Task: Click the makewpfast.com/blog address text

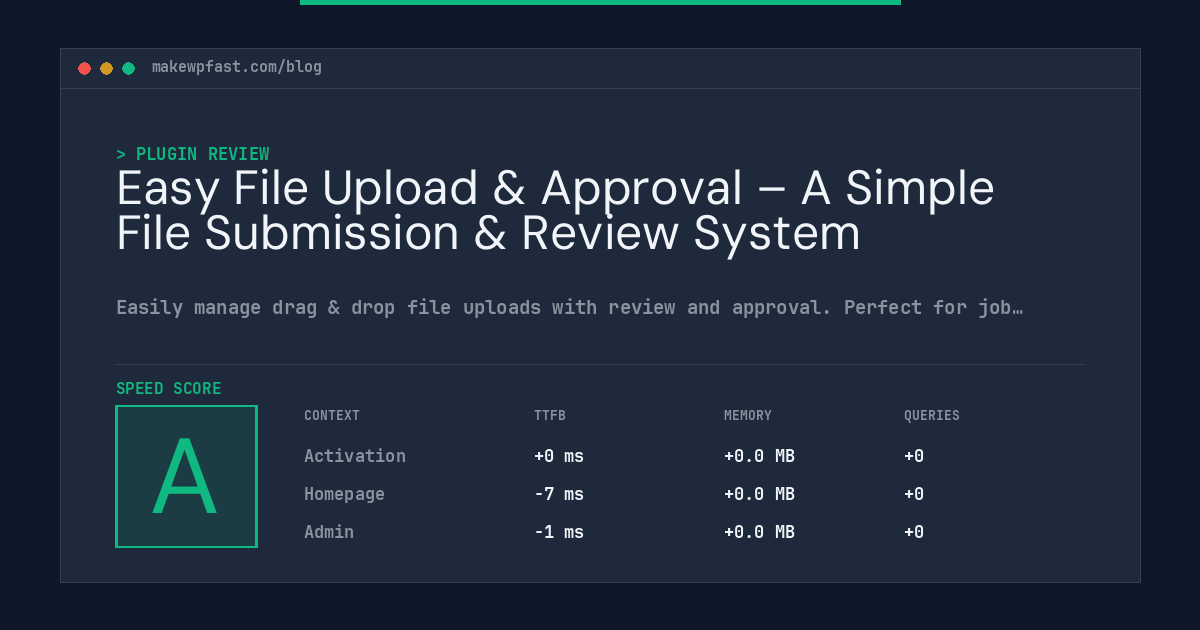Action: [237, 67]
